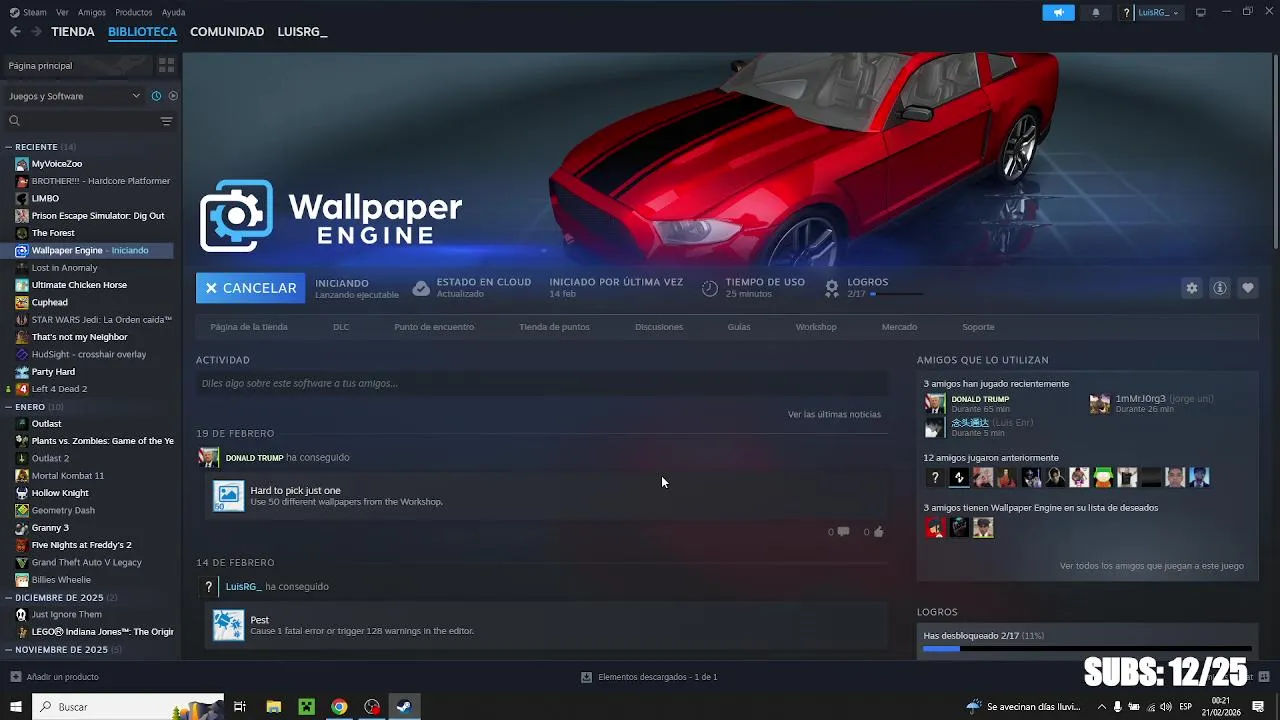Open the Ver menu

coord(62,12)
